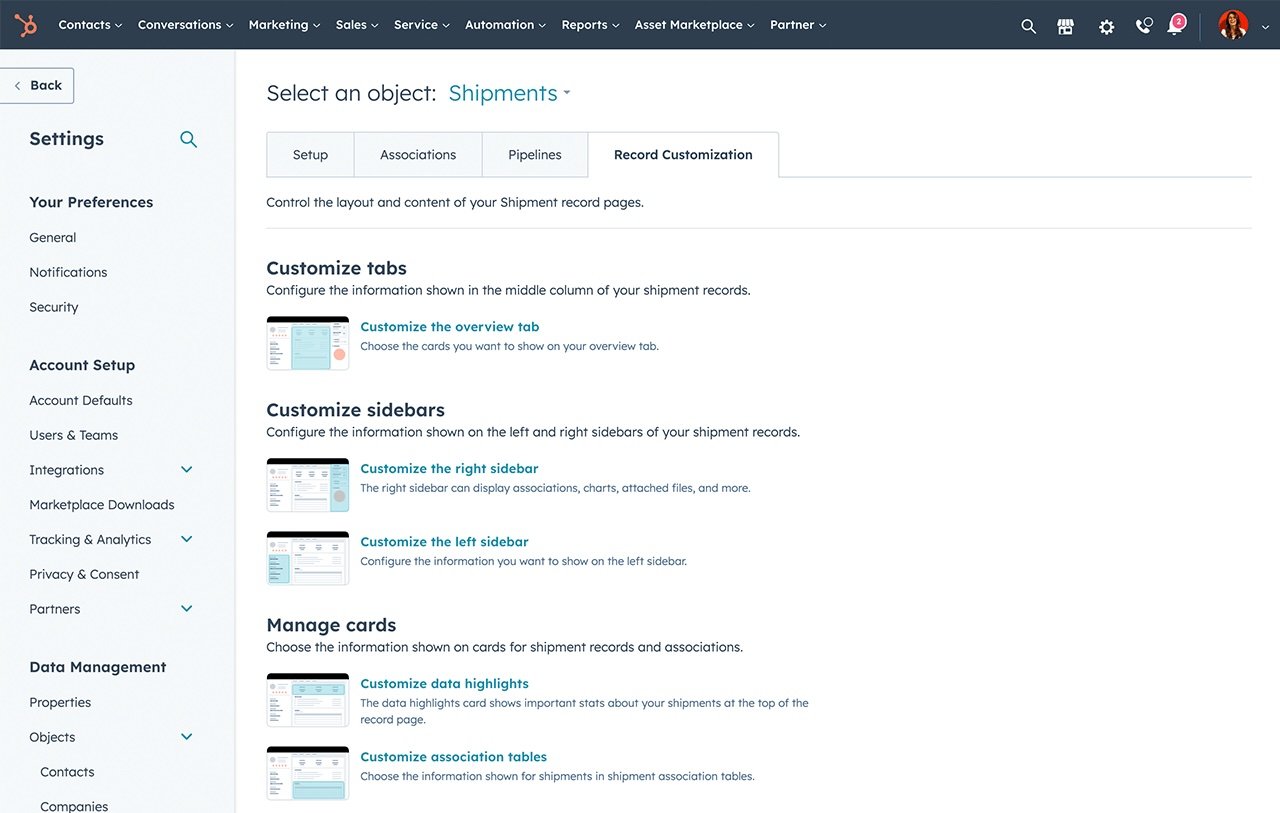Switch to the Associations tab
The height and width of the screenshot is (813, 1280).
417,154
